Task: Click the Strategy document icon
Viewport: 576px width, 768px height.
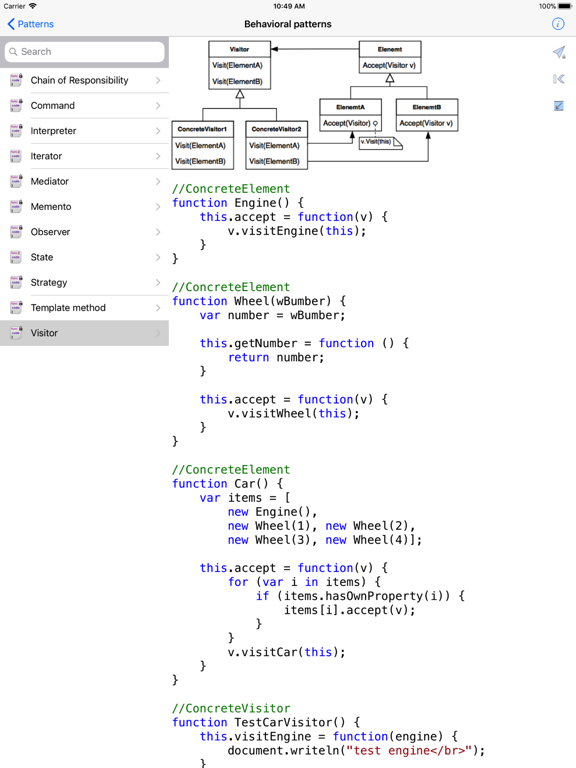Action: (x=16, y=283)
